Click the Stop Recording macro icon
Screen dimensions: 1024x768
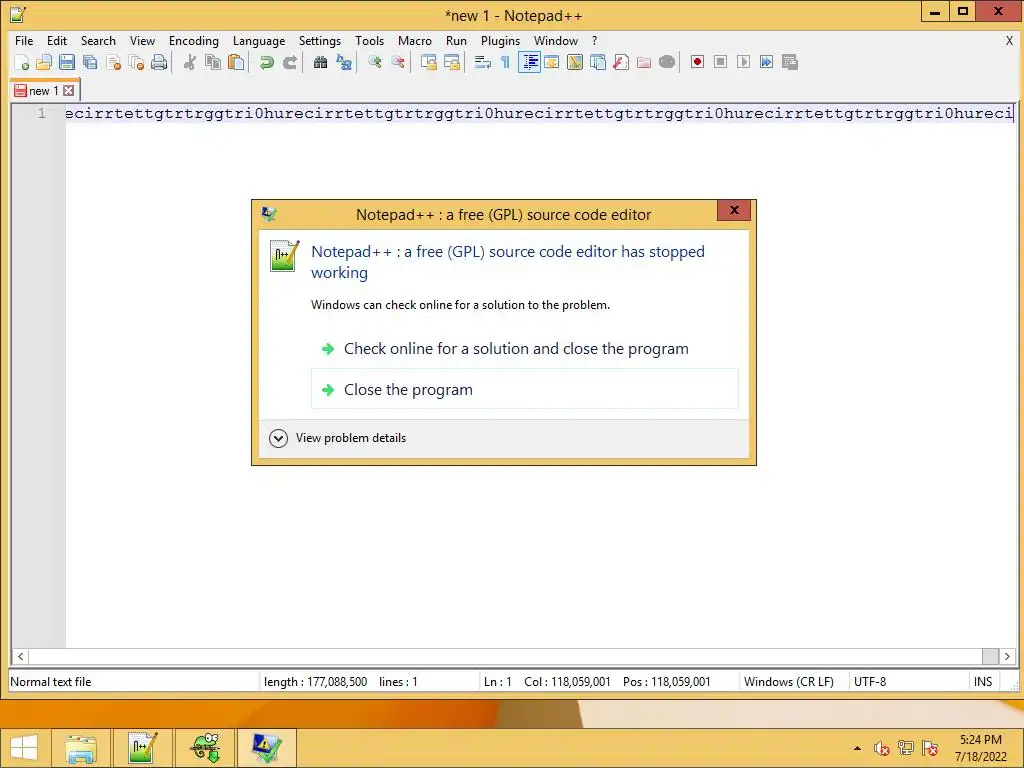[x=720, y=62]
